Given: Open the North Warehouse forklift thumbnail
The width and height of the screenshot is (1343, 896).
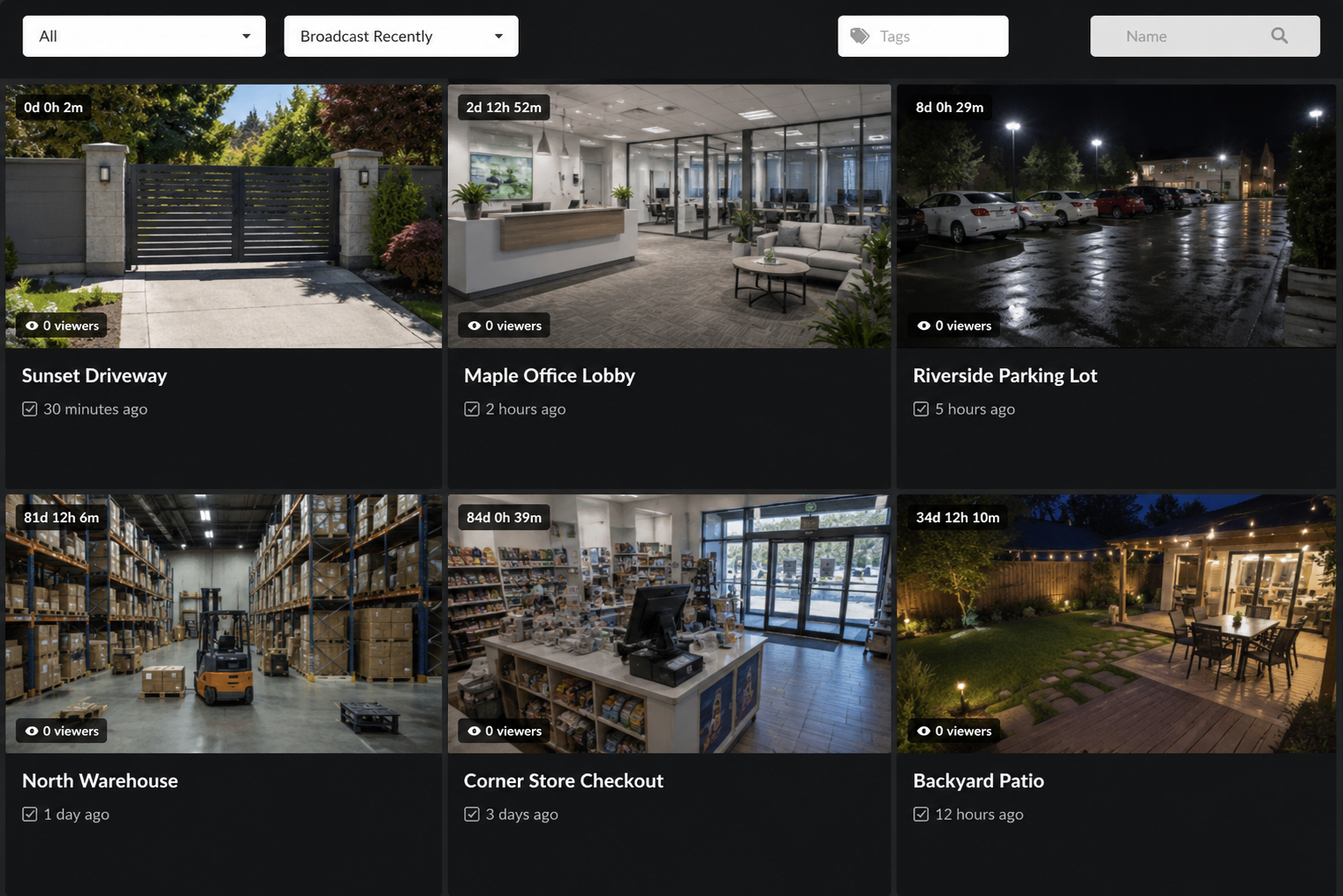Looking at the screenshot, I should coord(224,624).
